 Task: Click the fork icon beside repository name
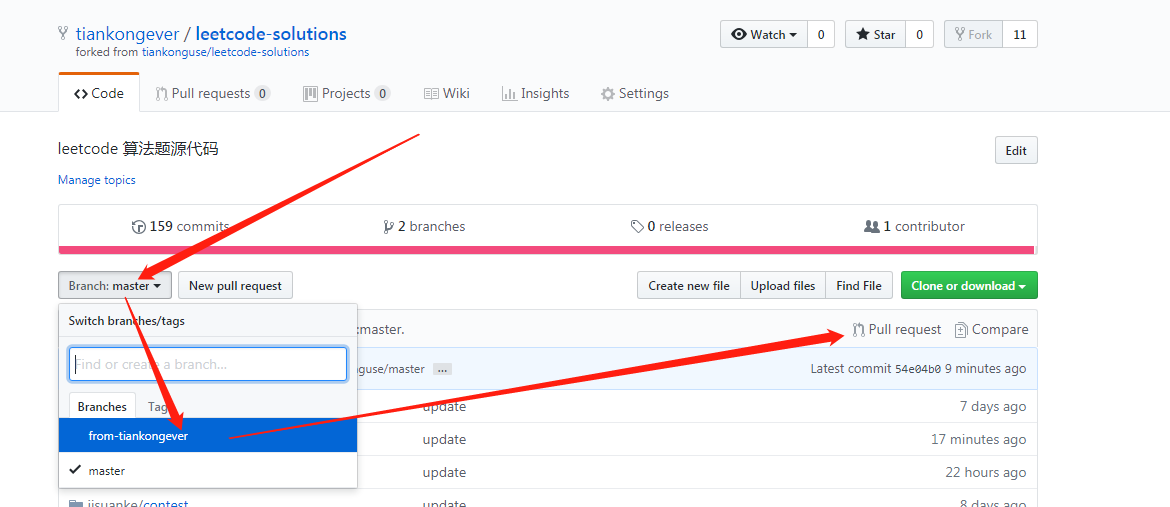[x=64, y=34]
